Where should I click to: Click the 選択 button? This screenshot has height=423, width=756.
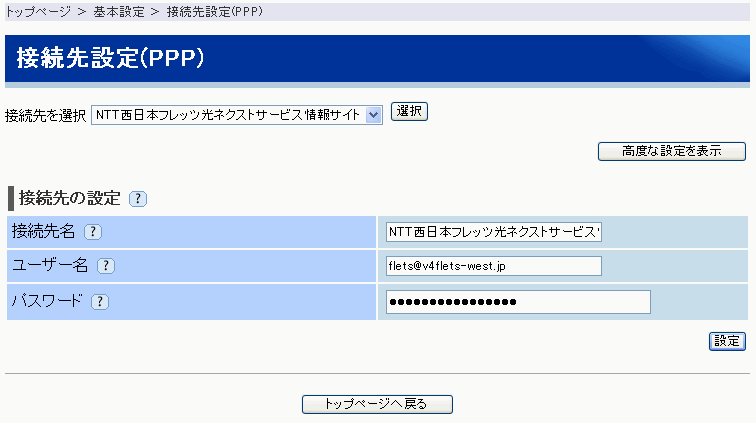pyautogui.click(x=409, y=111)
